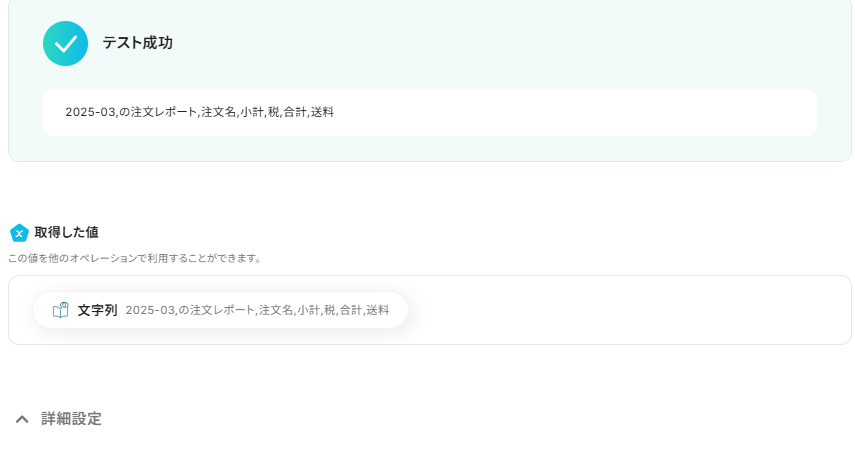Collapse 詳細設定 using the chevron arrow

click(22, 419)
